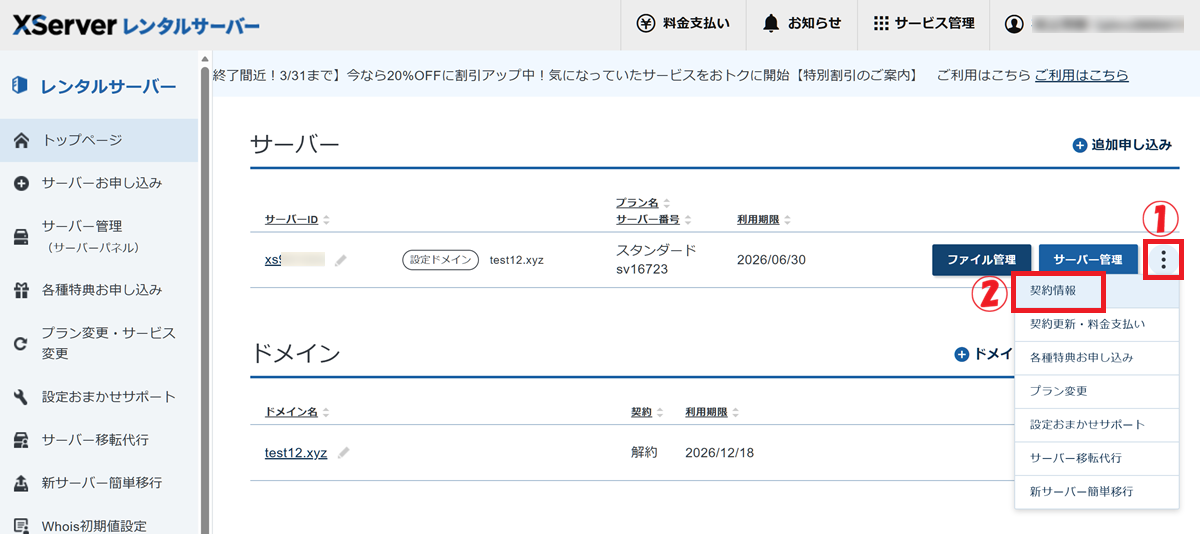Go to トップページ in the sidebar
Viewport: 1200px width, 534px height.
click(x=81, y=140)
